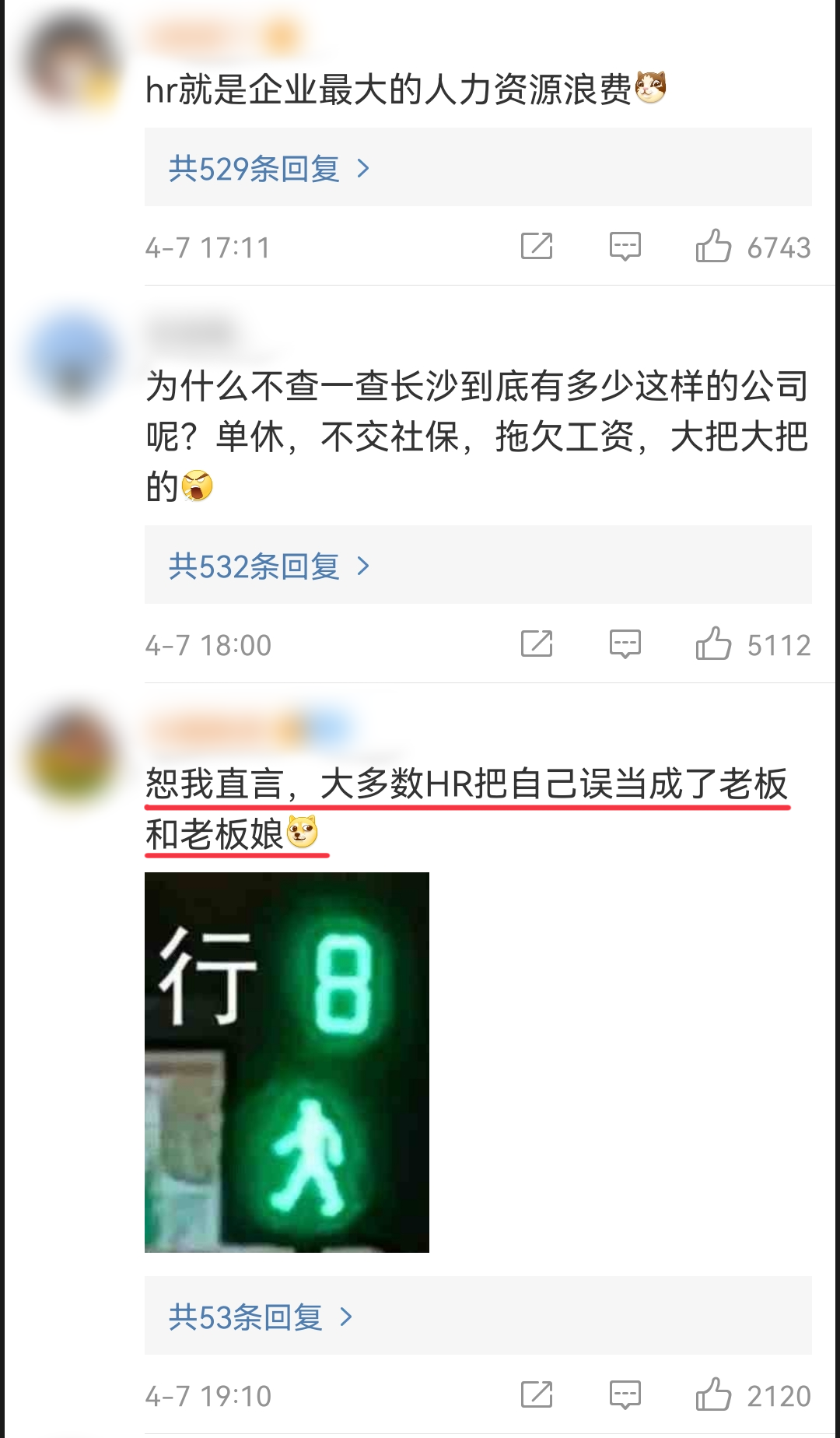840x1438 pixels.
Task: Tap the 6743 like count
Action: pyautogui.click(x=779, y=248)
